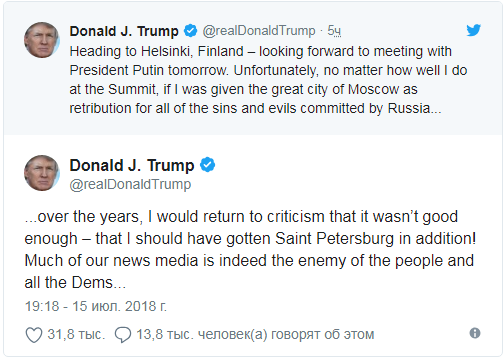
Task: Open the 19:18 - 15 июл. 2018 г. timestamp
Action: [x=96, y=306]
